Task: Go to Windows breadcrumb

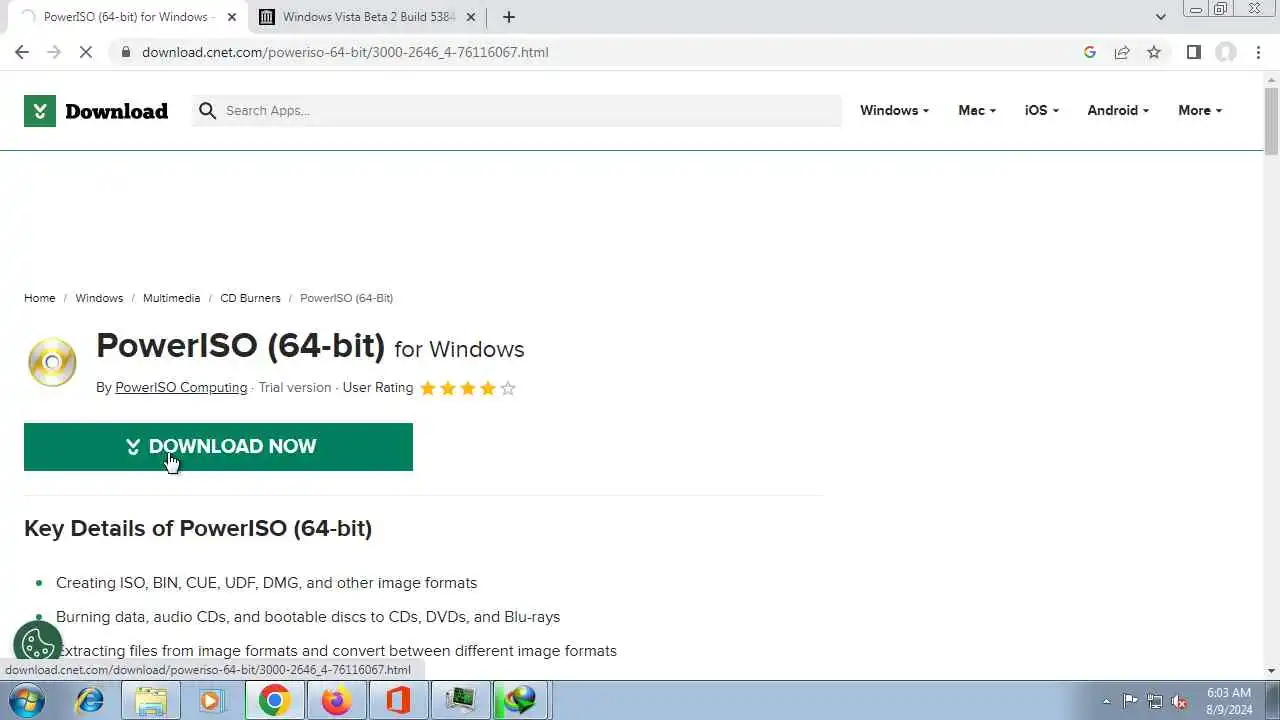Action: (x=99, y=298)
